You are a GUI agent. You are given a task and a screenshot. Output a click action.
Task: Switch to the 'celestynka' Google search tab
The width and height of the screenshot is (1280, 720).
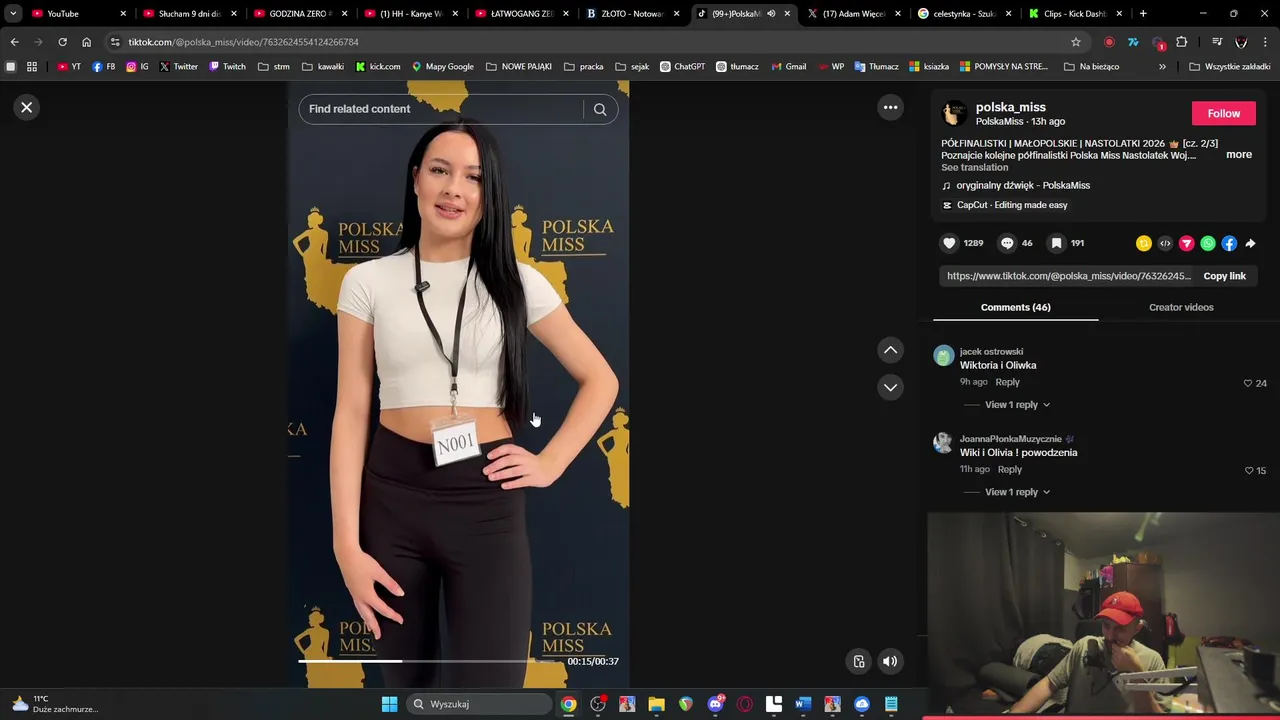pyautogui.click(x=964, y=14)
